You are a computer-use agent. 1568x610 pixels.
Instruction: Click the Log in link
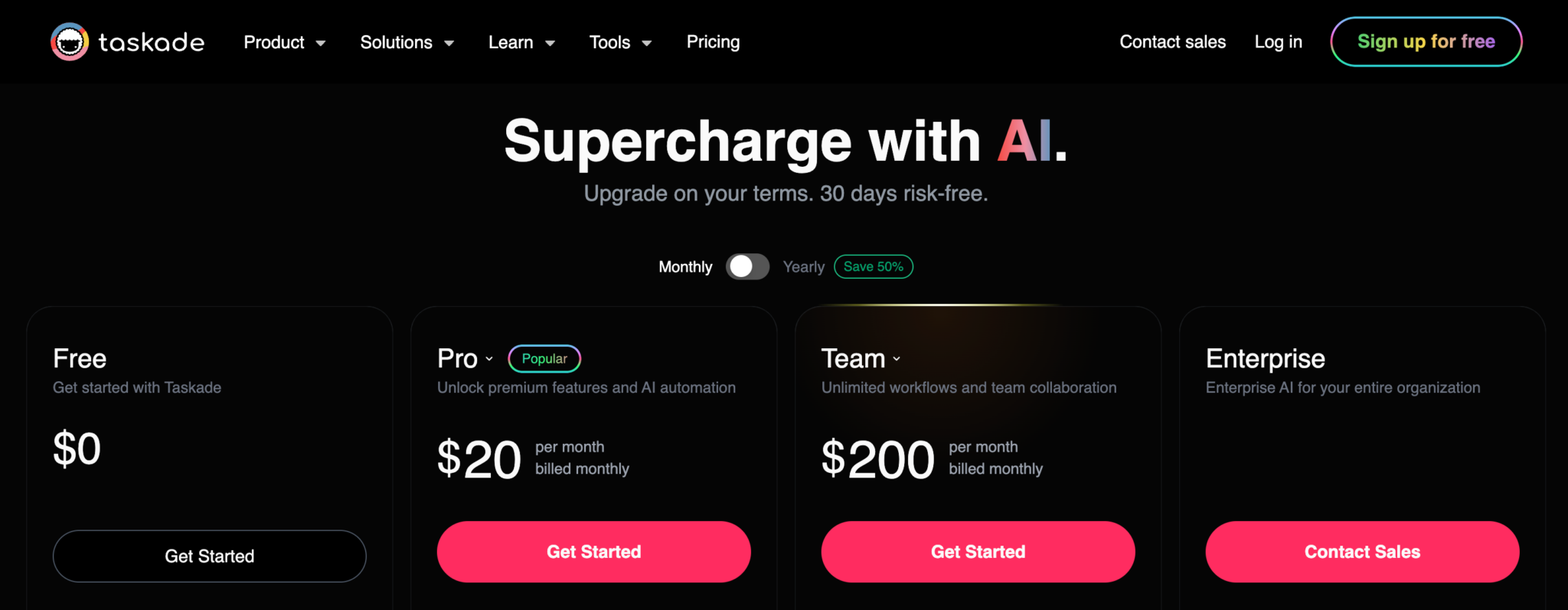(x=1278, y=42)
